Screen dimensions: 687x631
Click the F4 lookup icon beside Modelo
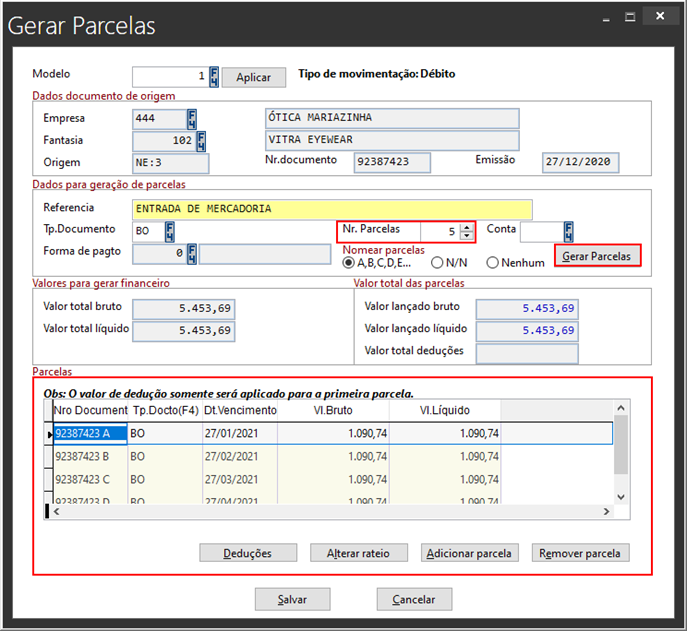(x=213, y=77)
